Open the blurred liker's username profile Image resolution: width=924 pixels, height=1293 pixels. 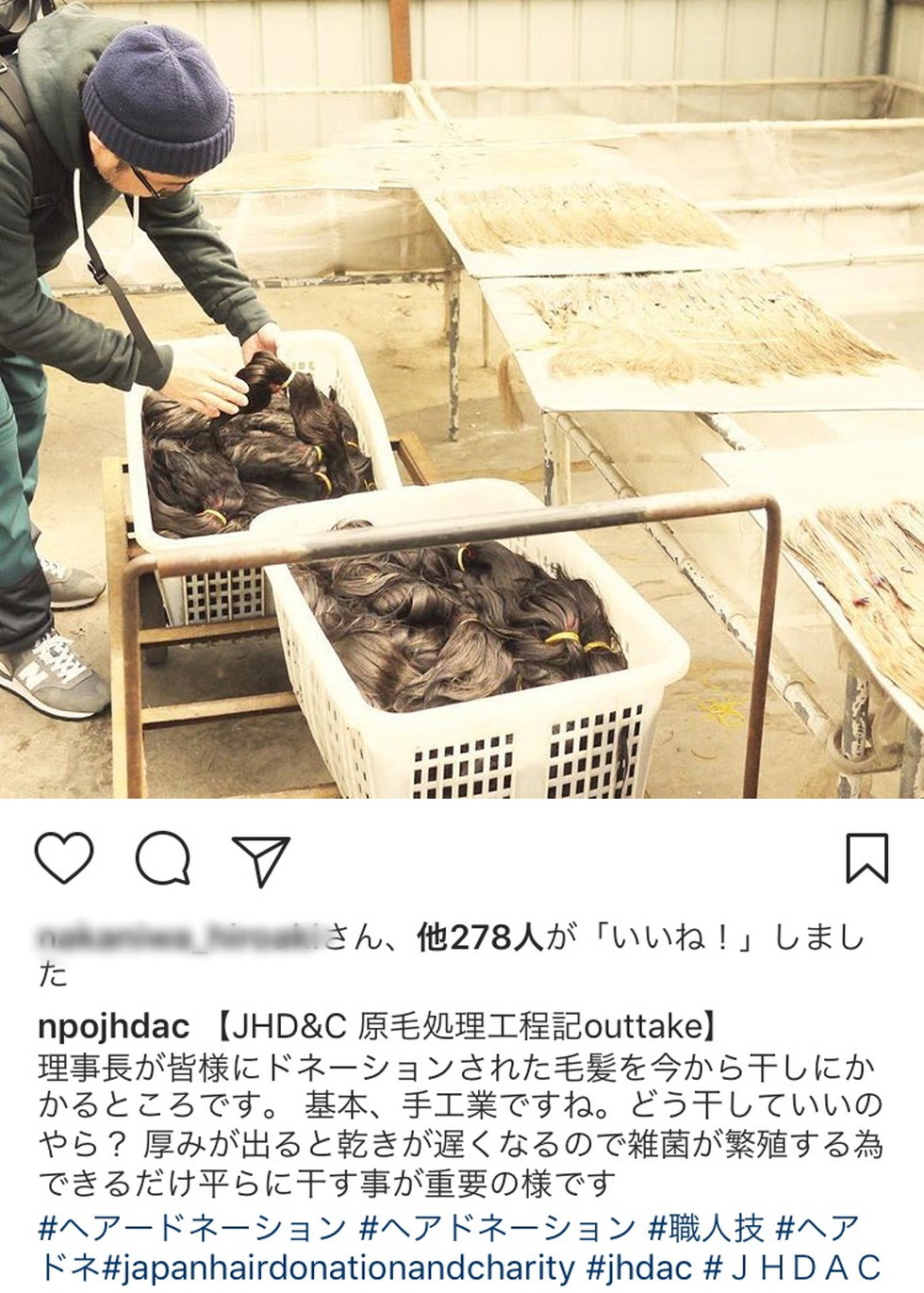click(x=181, y=939)
